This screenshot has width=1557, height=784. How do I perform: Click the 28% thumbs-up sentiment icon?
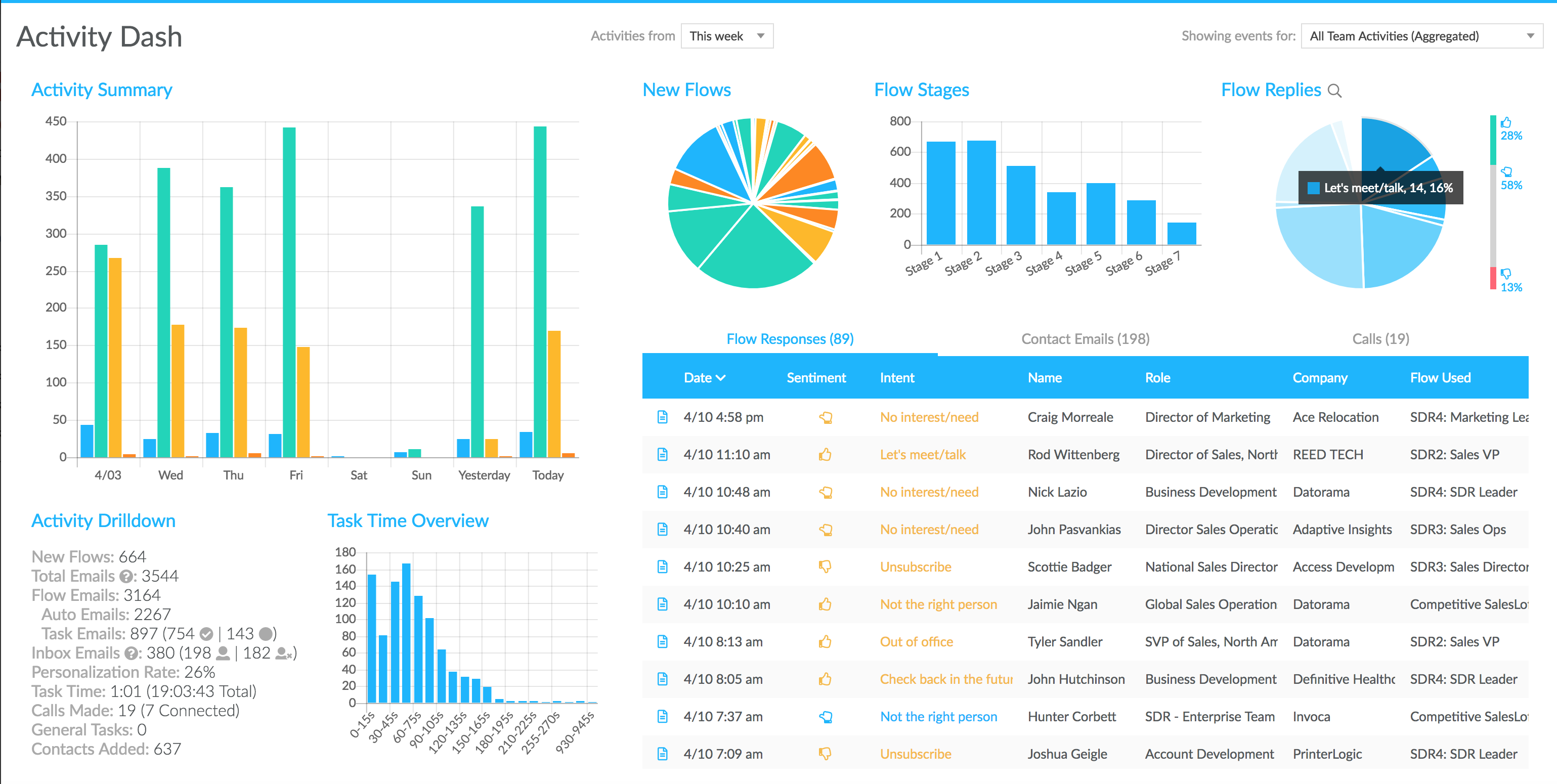pyautogui.click(x=1506, y=122)
